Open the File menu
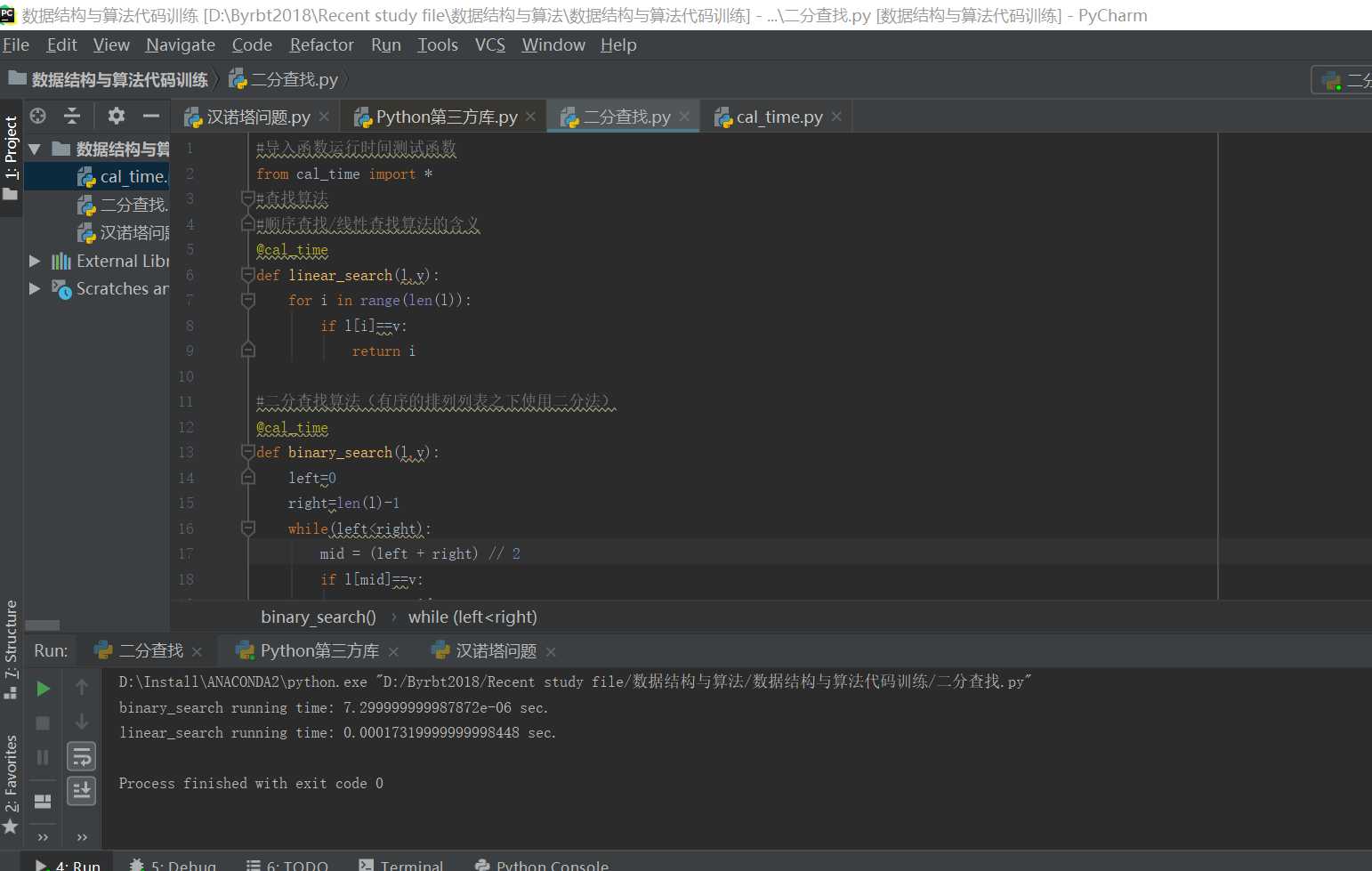This screenshot has height=871, width=1372. point(16,44)
